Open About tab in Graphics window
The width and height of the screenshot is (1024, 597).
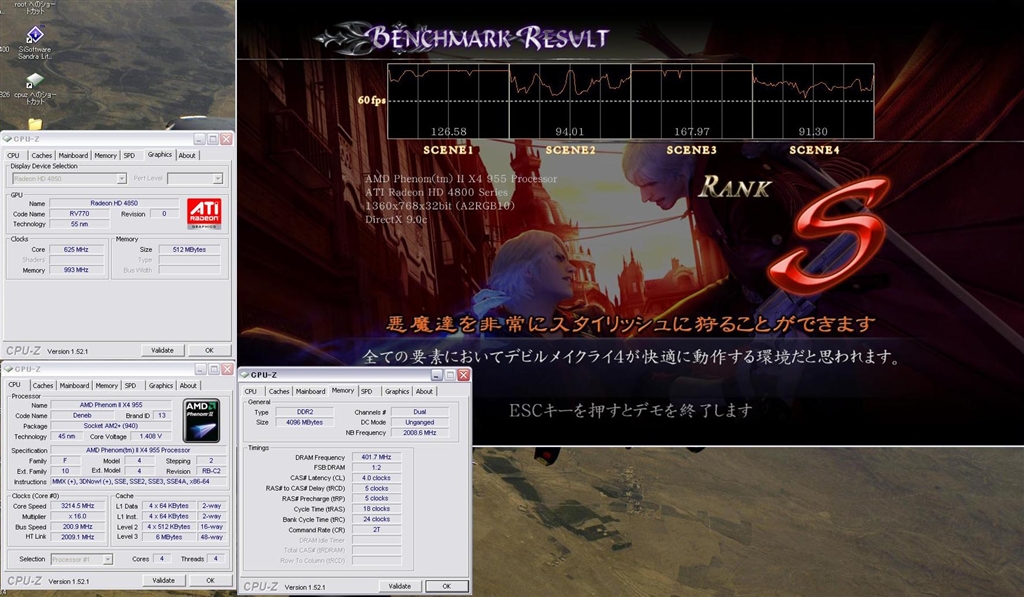(187, 155)
